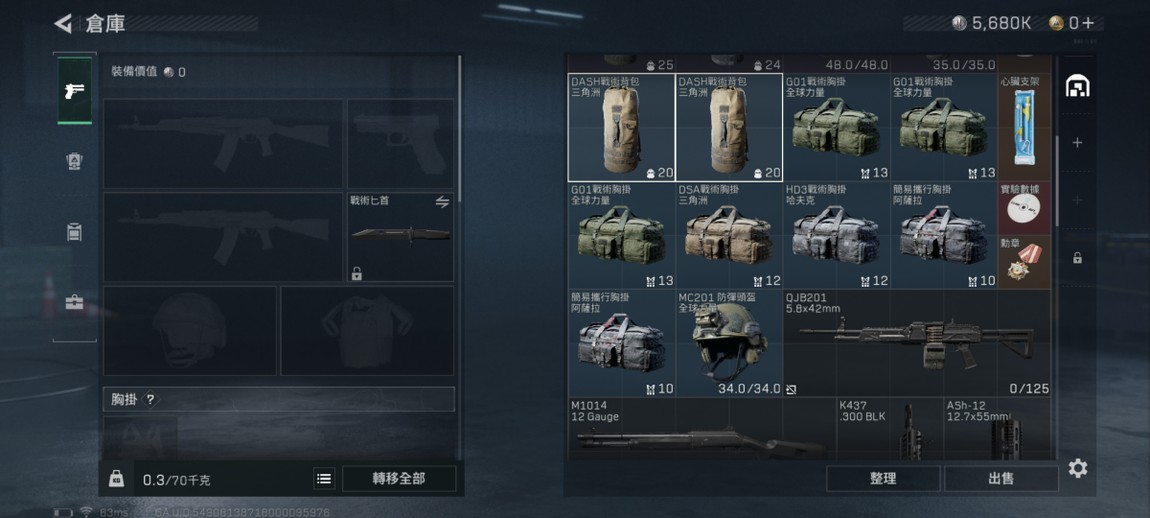Select the MC201 防彈頭盔 helmet item
Image resolution: width=1150 pixels, height=518 pixels.
pyautogui.click(x=729, y=343)
